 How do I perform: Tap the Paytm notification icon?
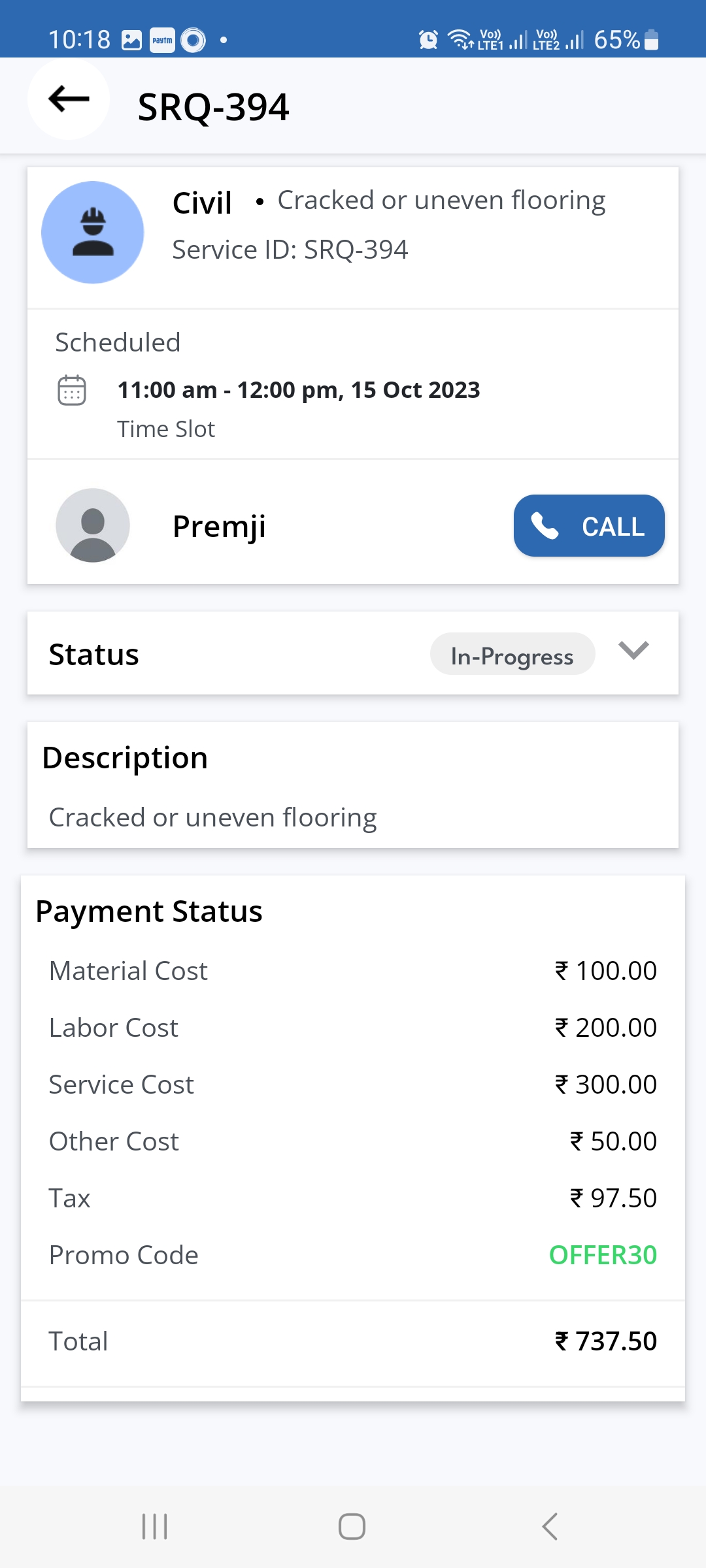(162, 40)
